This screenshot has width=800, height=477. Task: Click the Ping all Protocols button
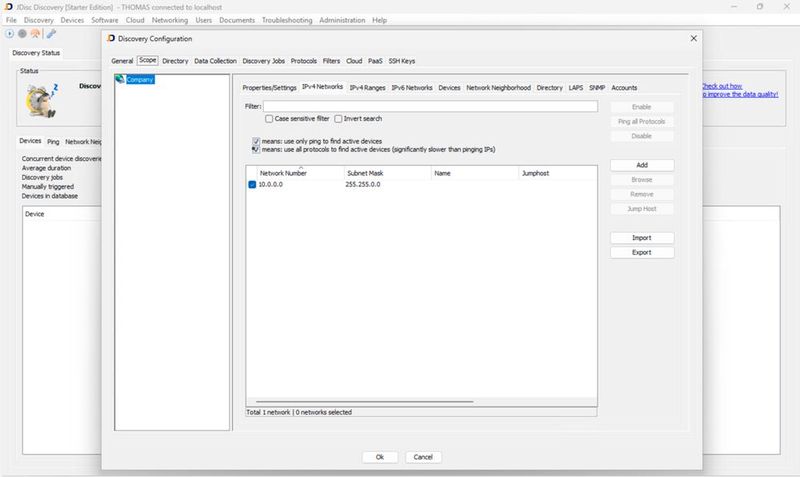tap(642, 121)
